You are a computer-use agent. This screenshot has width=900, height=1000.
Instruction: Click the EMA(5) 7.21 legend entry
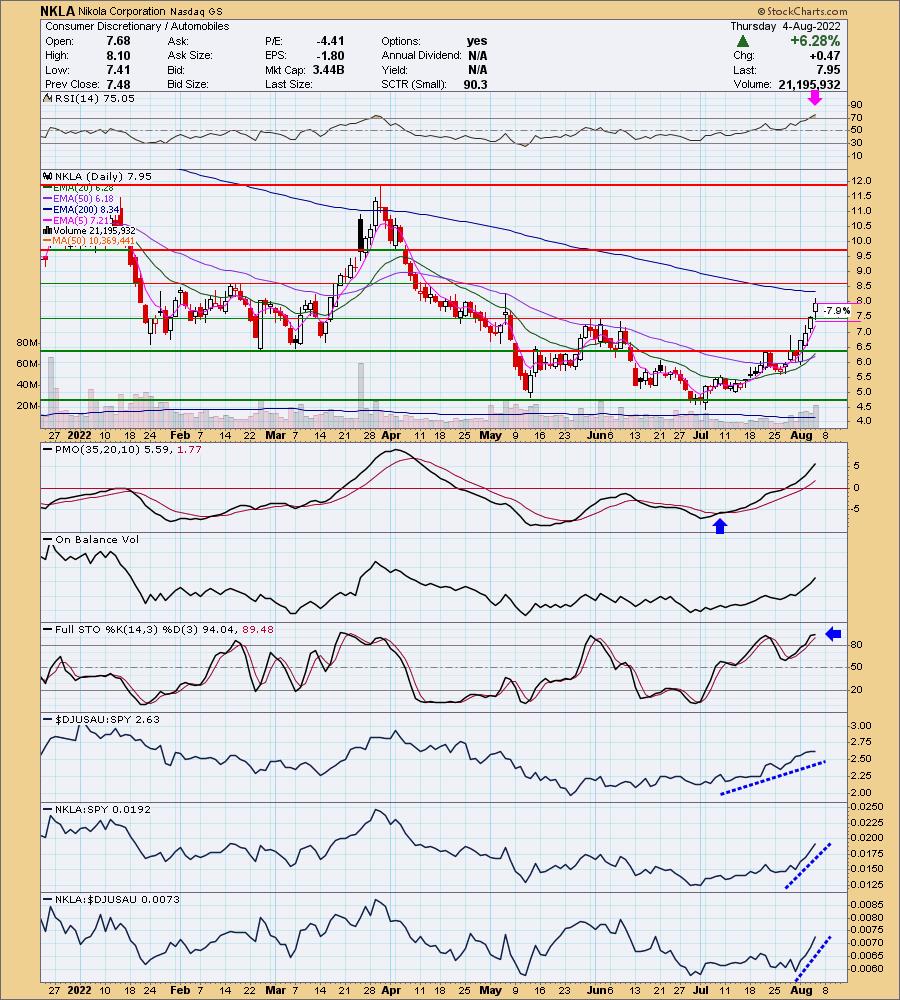(80, 220)
